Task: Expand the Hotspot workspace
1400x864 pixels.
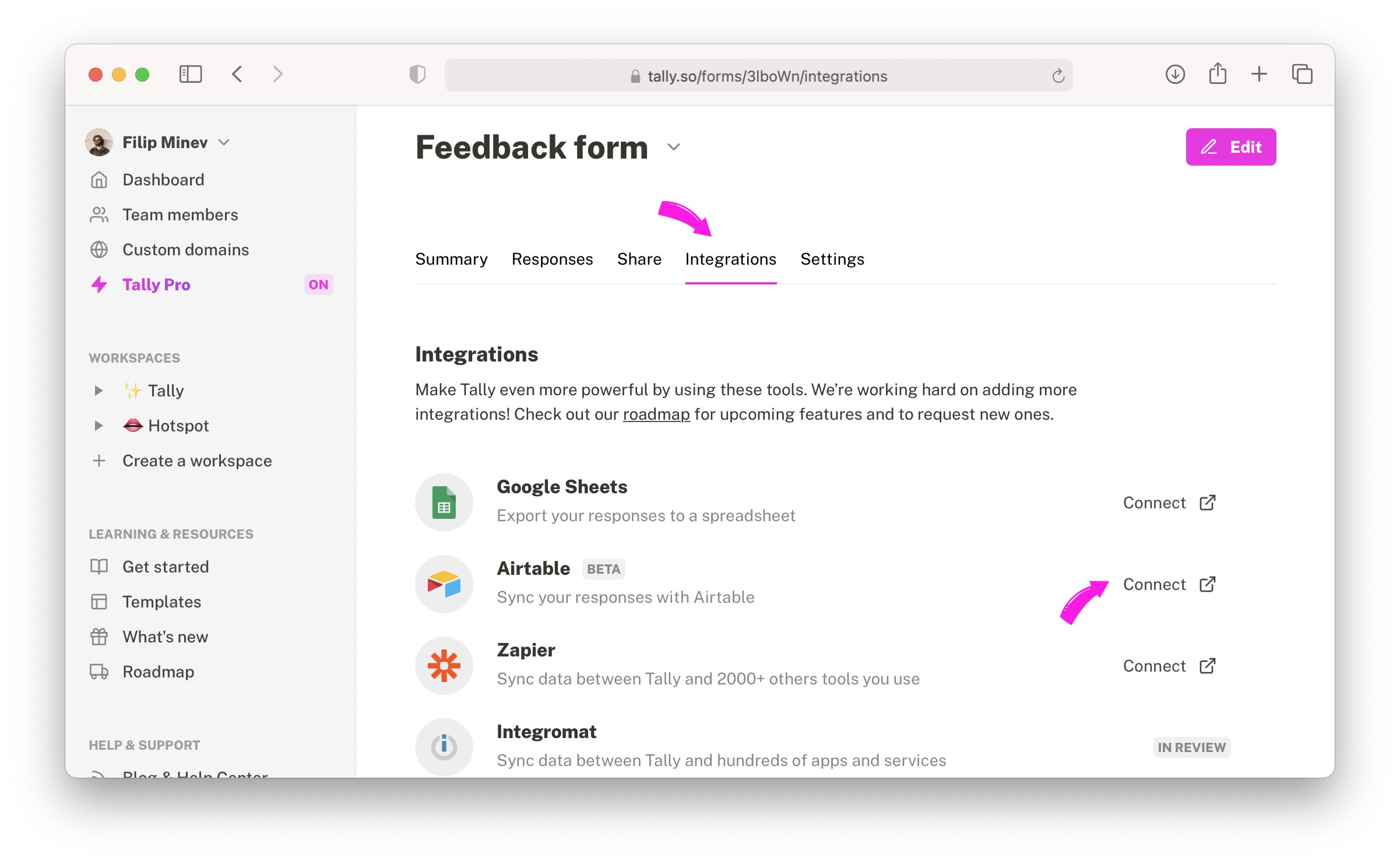Action: point(99,426)
